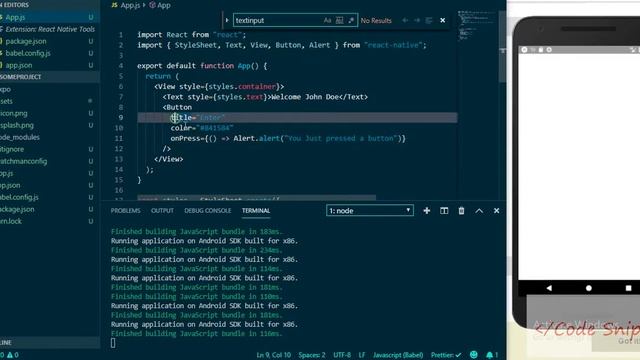Screen dimensions: 640x360
Task: Expand the OUTLINE section
Action: (x=49, y=342)
